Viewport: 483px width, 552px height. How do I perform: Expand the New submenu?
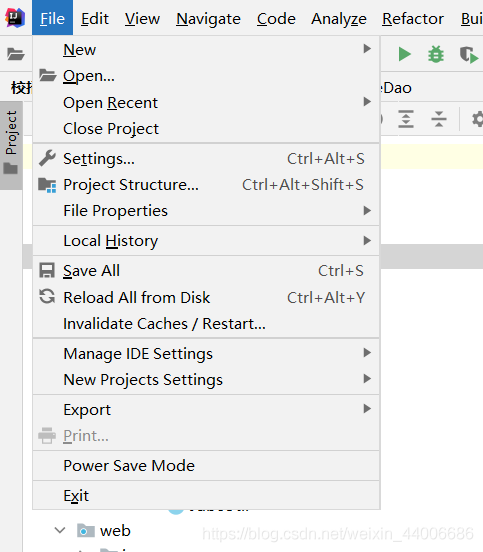(x=206, y=49)
